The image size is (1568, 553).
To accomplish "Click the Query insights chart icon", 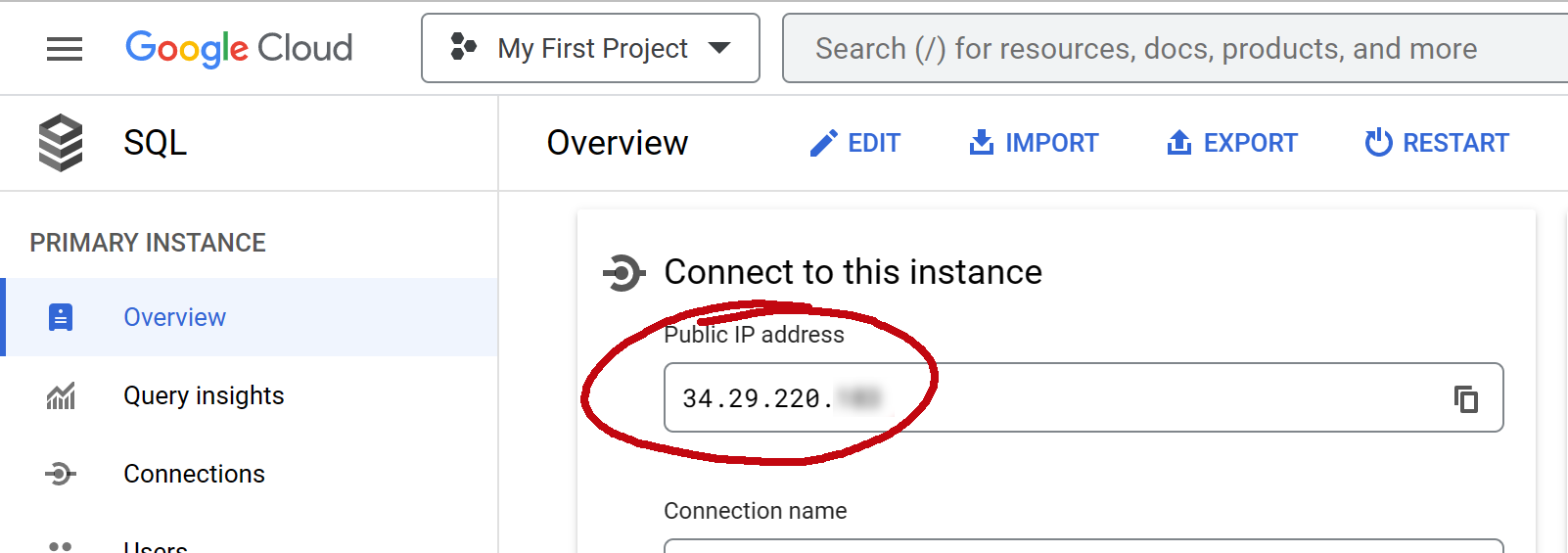I will coord(61,395).
